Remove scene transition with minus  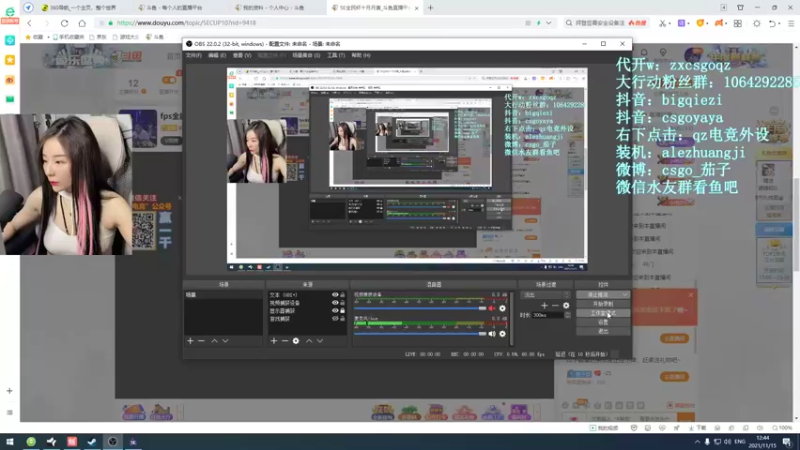coord(555,306)
